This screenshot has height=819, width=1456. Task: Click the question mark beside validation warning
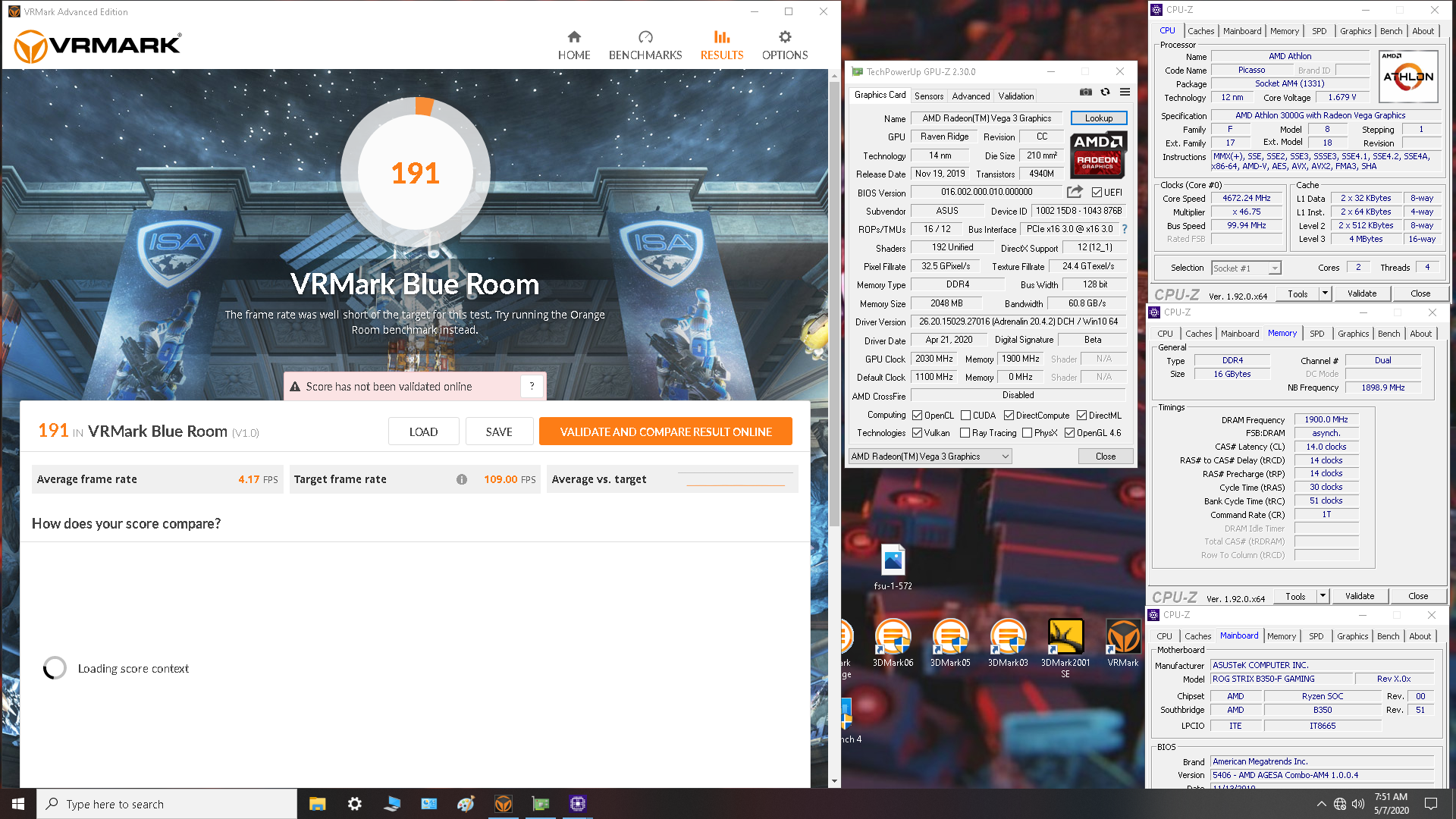tap(532, 386)
